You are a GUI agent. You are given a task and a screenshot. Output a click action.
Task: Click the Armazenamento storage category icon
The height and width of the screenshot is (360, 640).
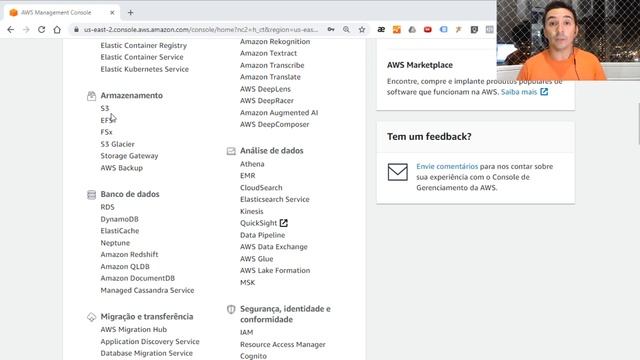91,96
